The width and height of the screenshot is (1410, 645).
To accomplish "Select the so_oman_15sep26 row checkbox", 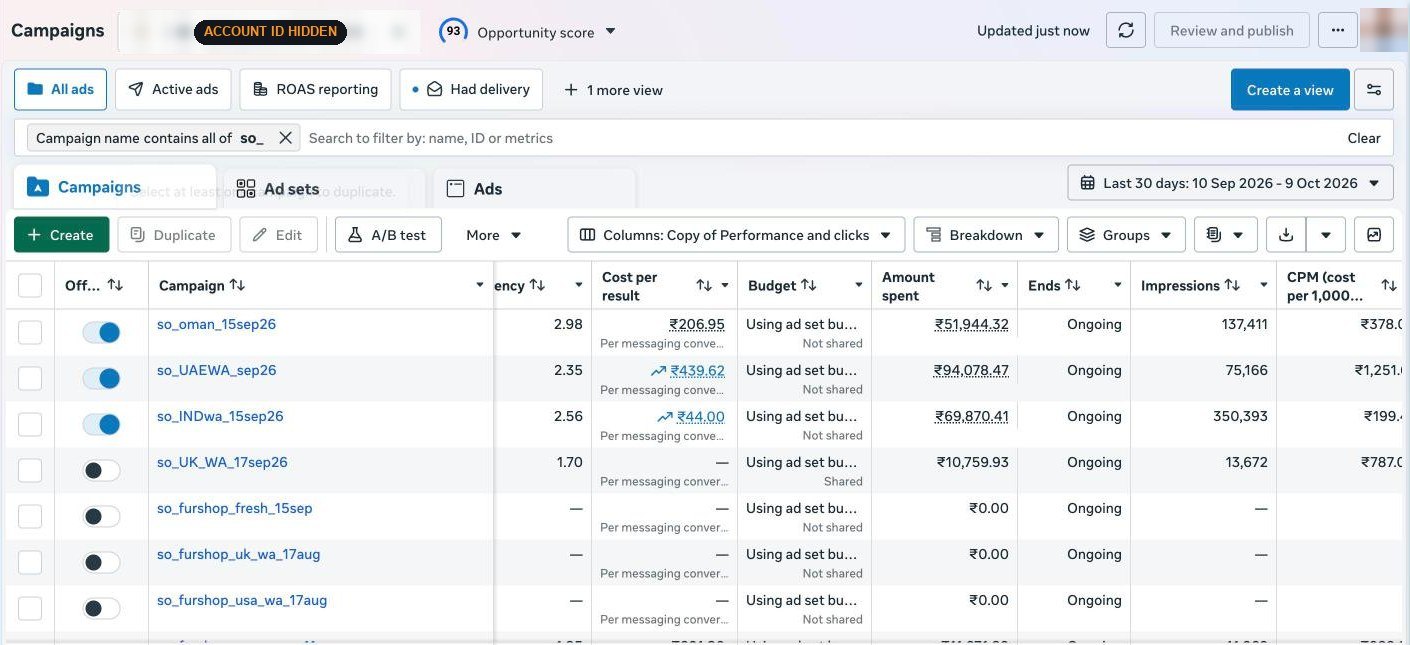I will pyautogui.click(x=30, y=332).
